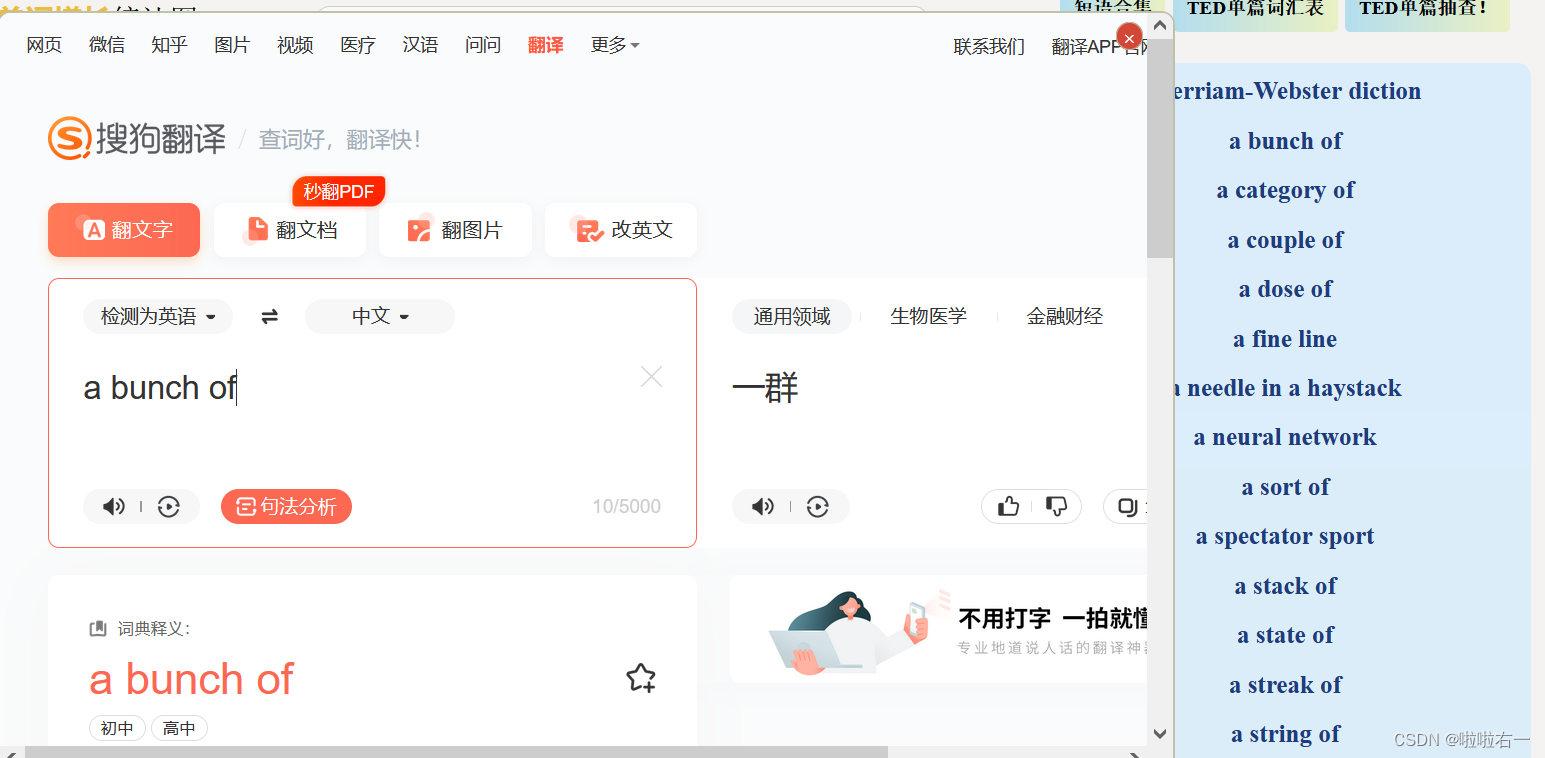The width and height of the screenshot is (1545, 758).
Task: Swap source and target languages
Action: pos(269,317)
